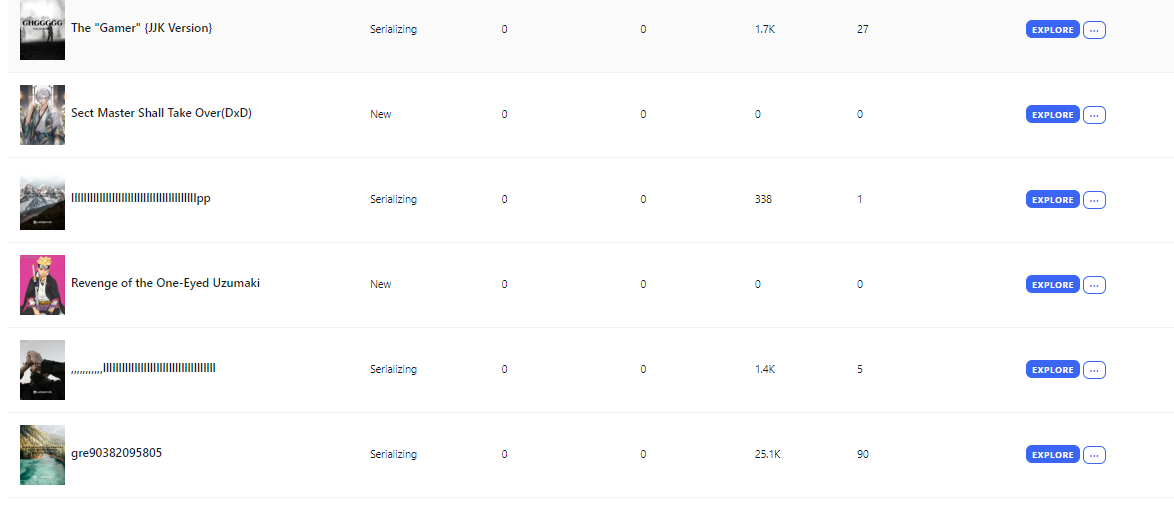Open more options for The "Gamer" {JJK Version}
Screen dimensions: 1174x512
click(1094, 30)
